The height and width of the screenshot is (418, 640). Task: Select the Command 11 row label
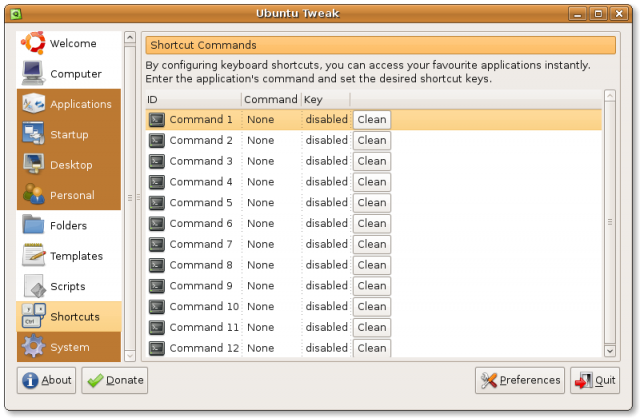pos(204,327)
